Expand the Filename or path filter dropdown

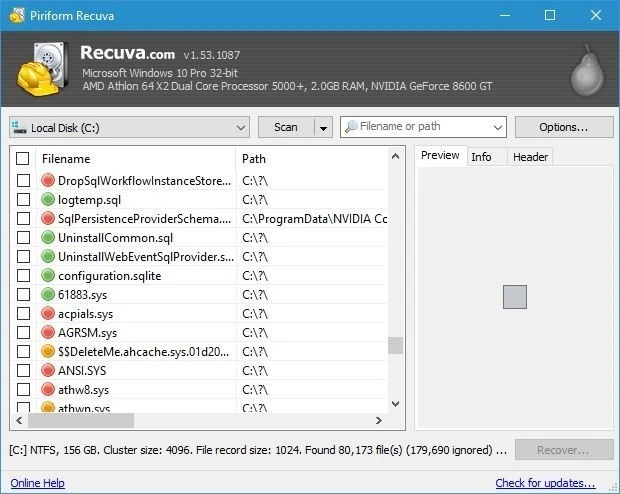click(497, 127)
